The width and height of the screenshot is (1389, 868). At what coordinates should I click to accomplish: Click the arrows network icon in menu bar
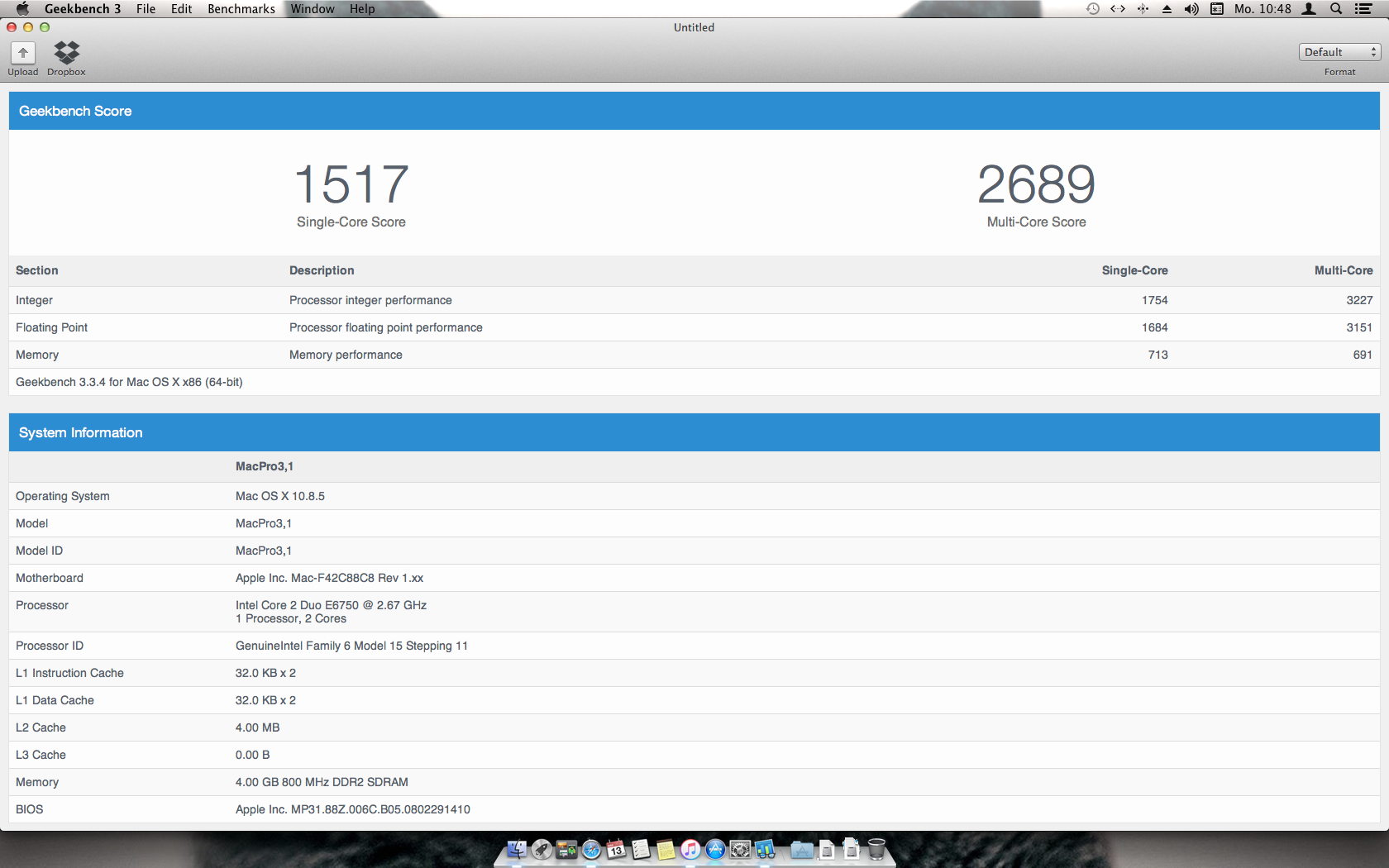tap(1118, 8)
